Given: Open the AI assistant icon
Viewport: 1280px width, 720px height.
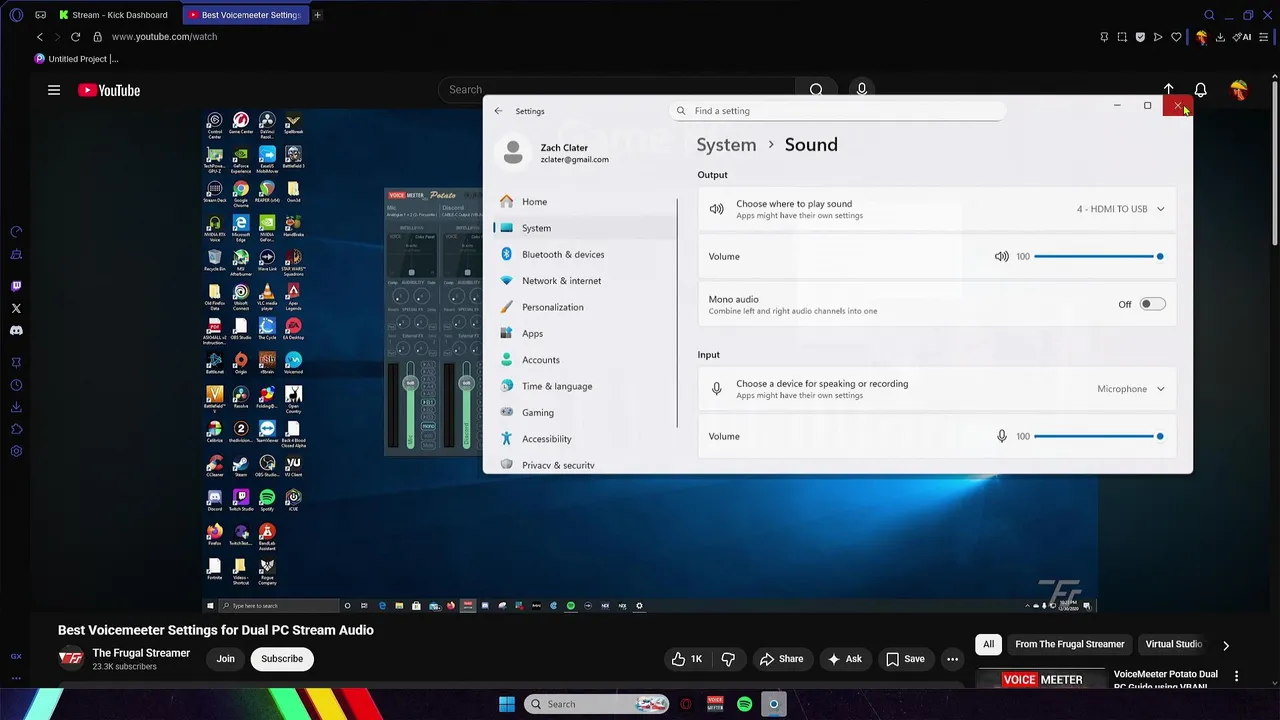Looking at the screenshot, I should click(x=1243, y=37).
